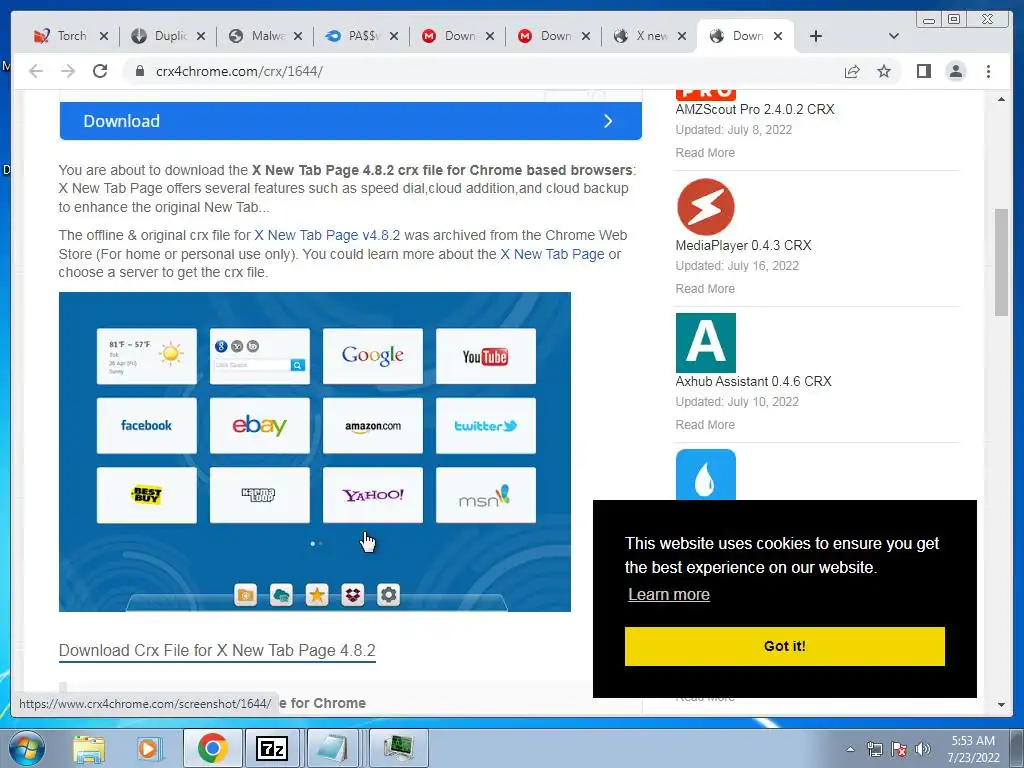
Task: Close the Torch tab
Action: point(104,36)
